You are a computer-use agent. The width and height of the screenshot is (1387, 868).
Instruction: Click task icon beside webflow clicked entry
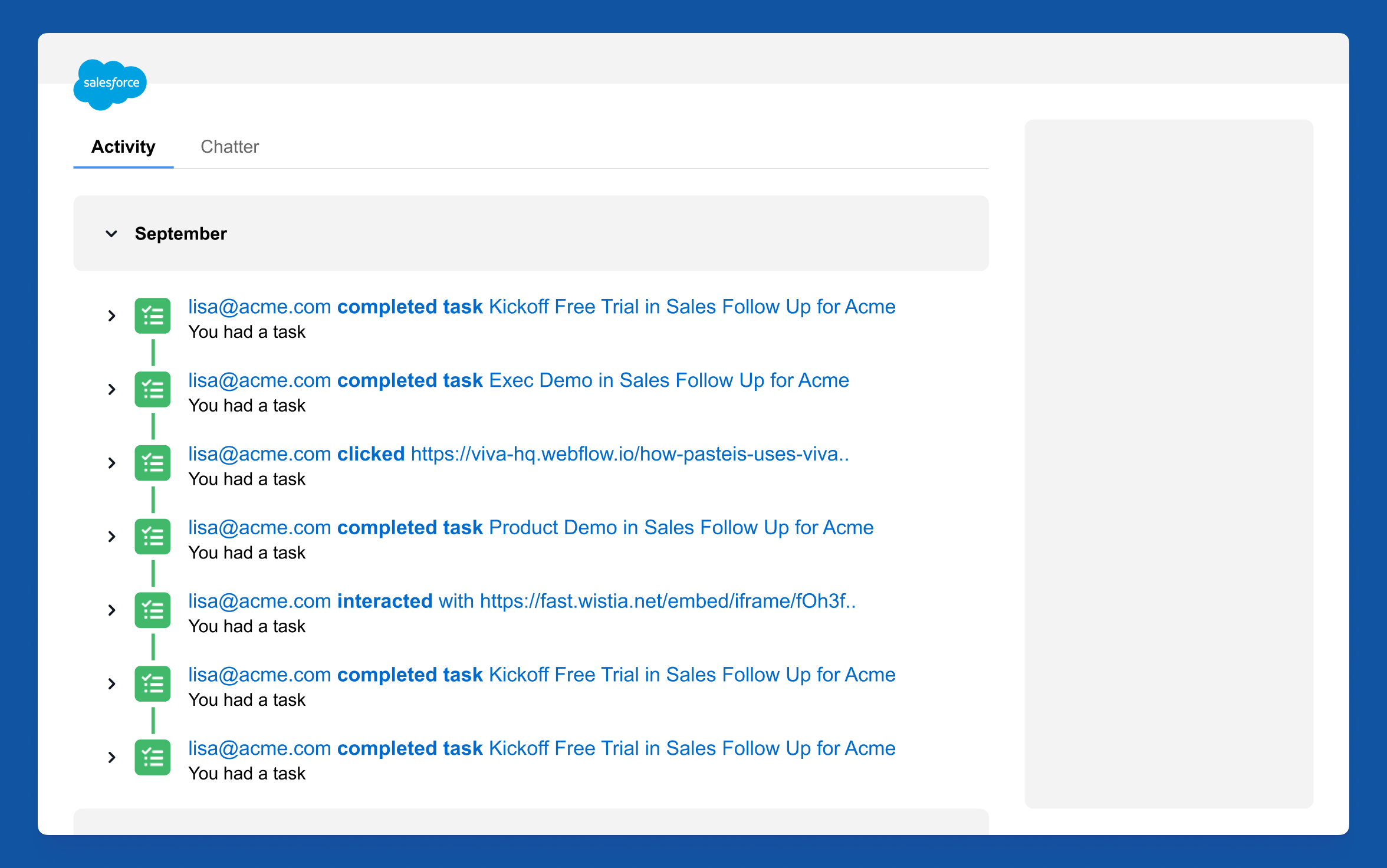153,463
